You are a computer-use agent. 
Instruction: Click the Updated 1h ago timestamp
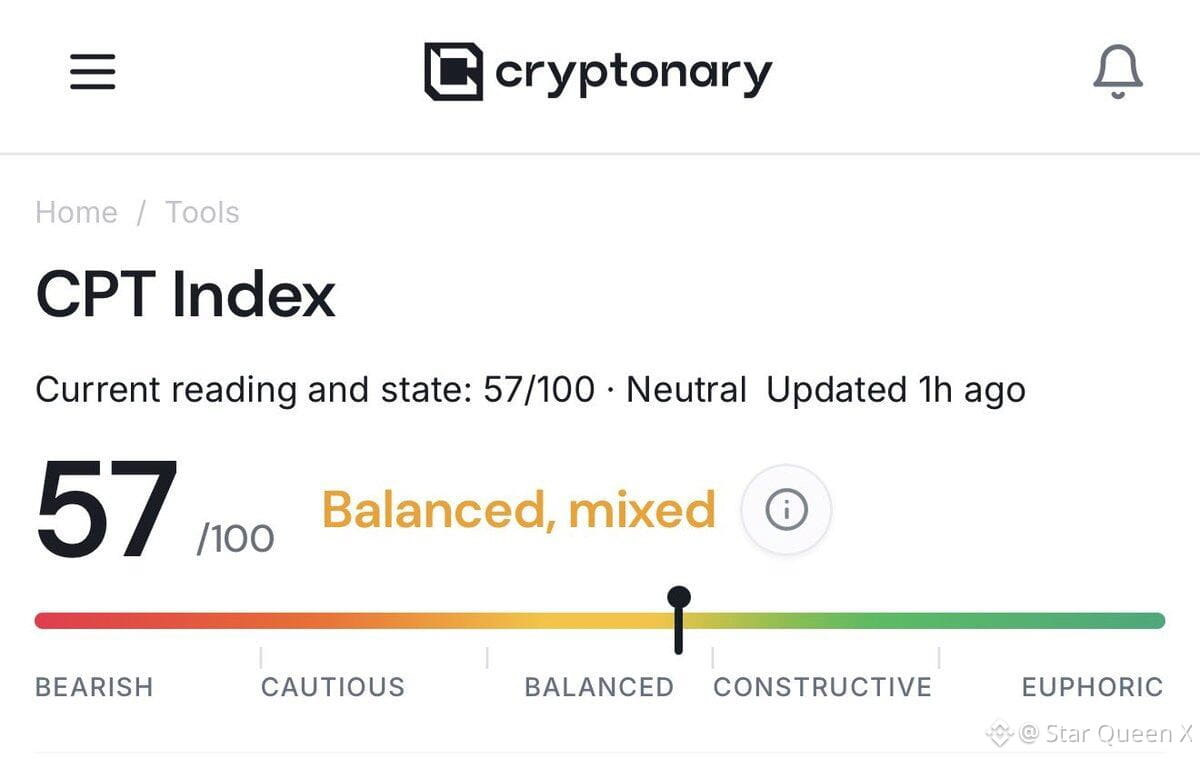click(896, 390)
